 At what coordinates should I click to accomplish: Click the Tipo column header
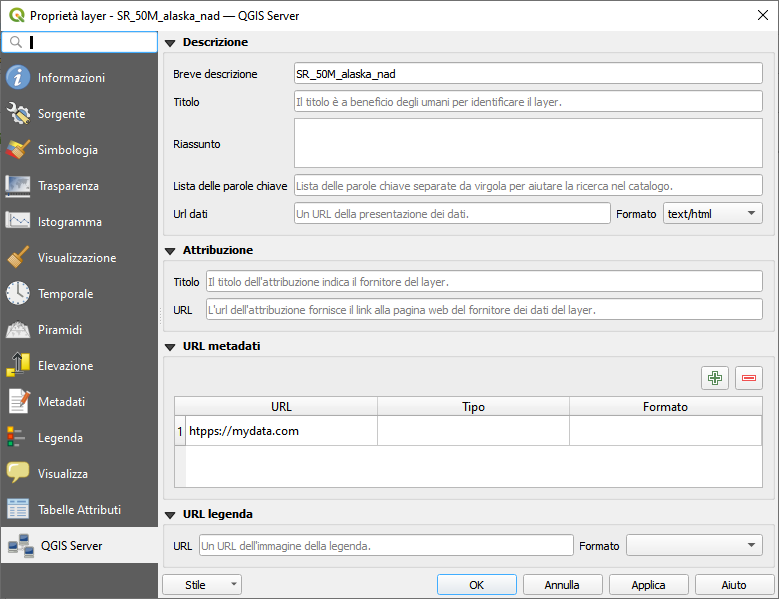[473, 407]
